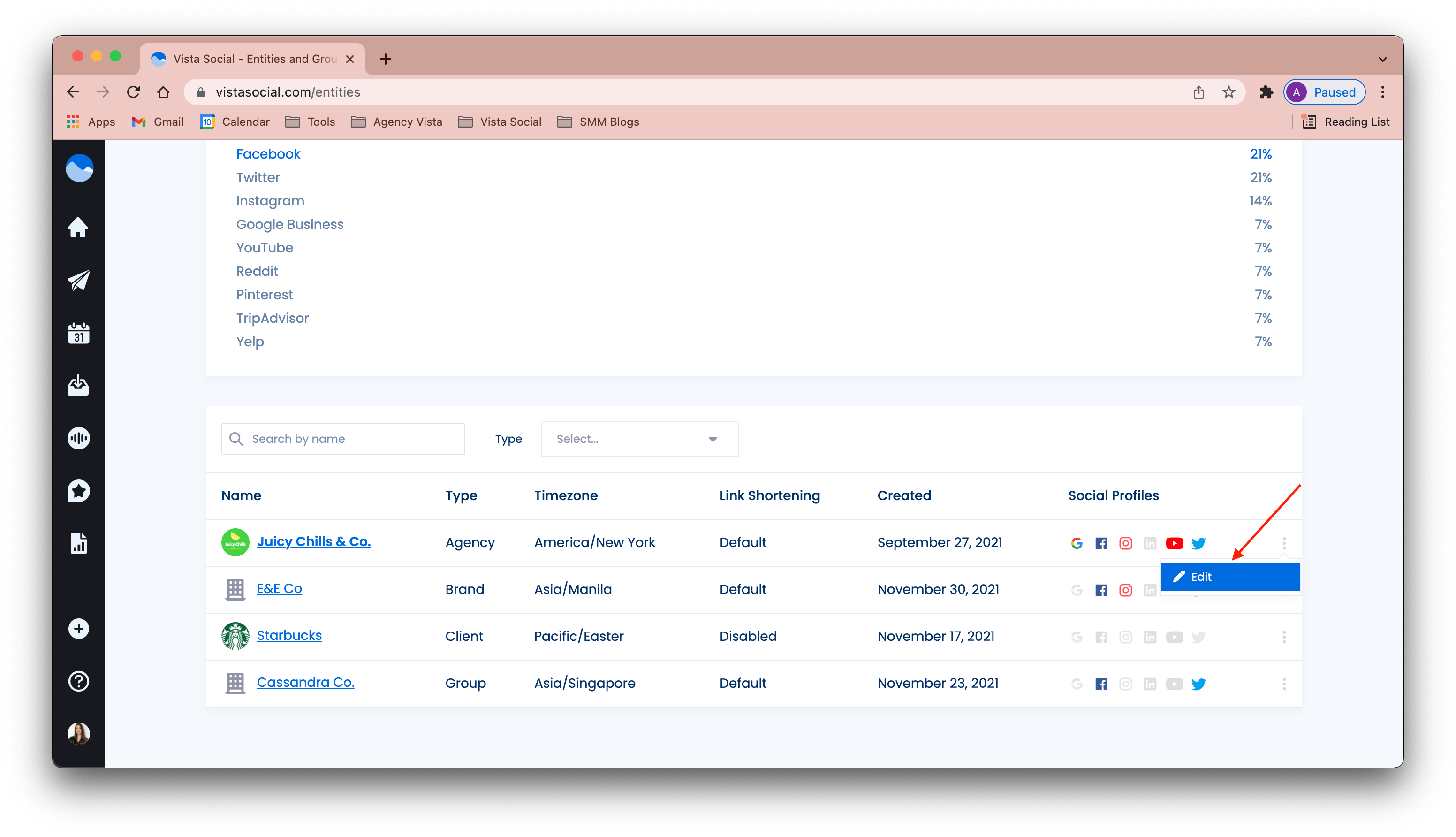Open the Agency Vista bookmark folder
Screen dimensions: 1456x837
coord(396,122)
